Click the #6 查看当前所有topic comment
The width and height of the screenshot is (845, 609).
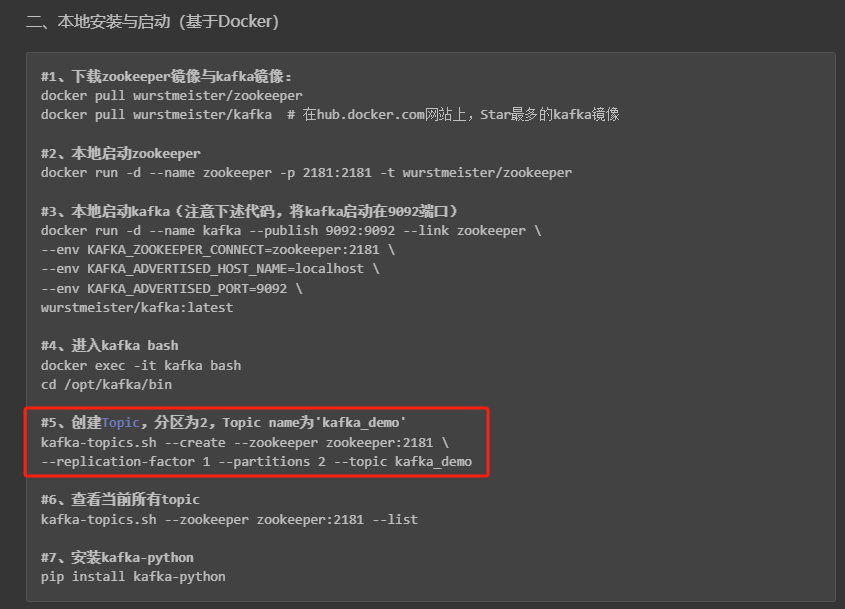pos(121,500)
